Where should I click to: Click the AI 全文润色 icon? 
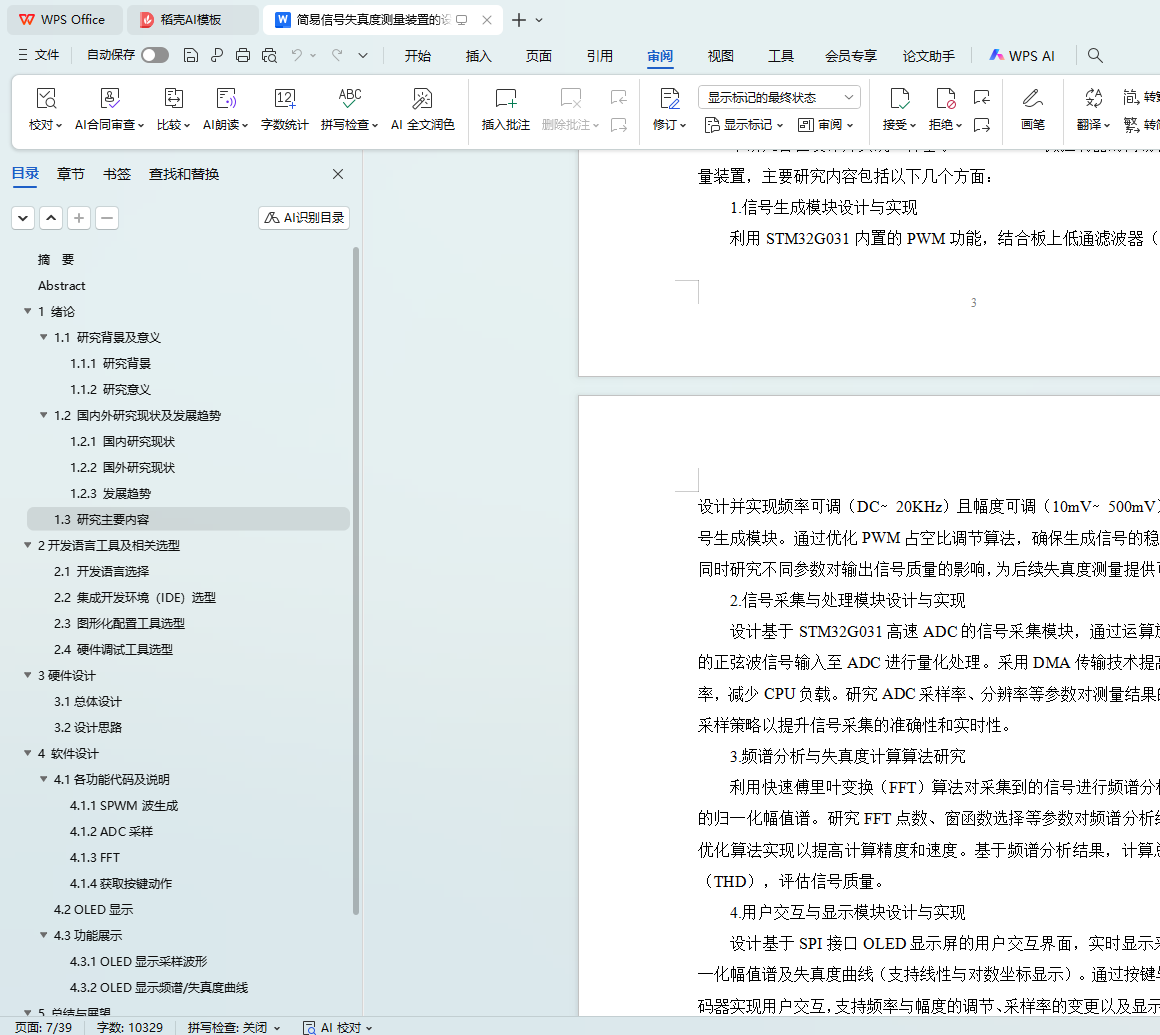[422, 99]
